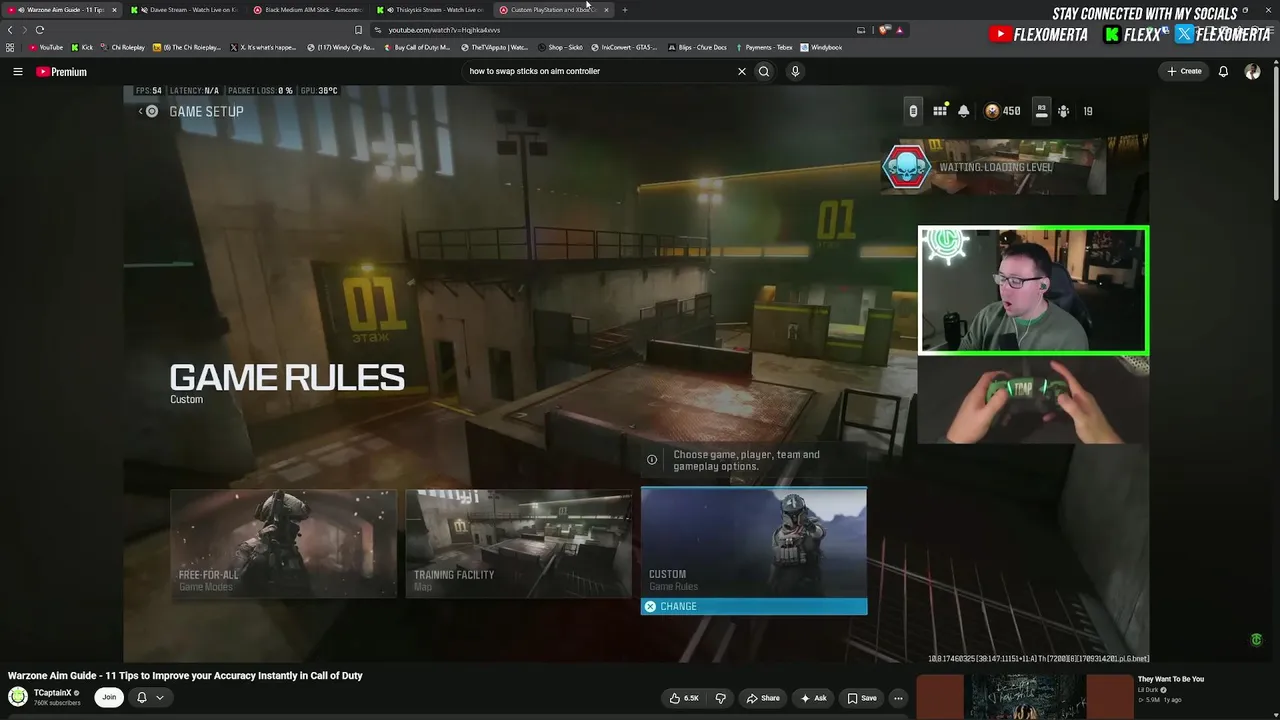Run the search with the magnifier button

coord(764,72)
